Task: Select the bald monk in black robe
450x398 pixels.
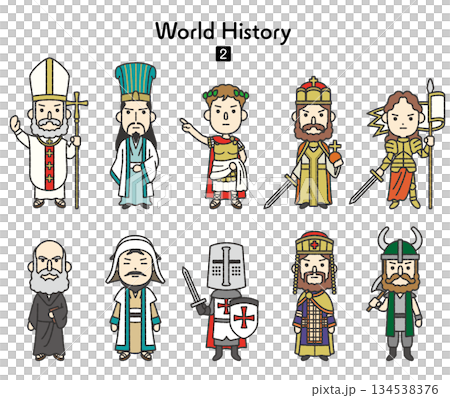Action: pyautogui.click(x=49, y=300)
